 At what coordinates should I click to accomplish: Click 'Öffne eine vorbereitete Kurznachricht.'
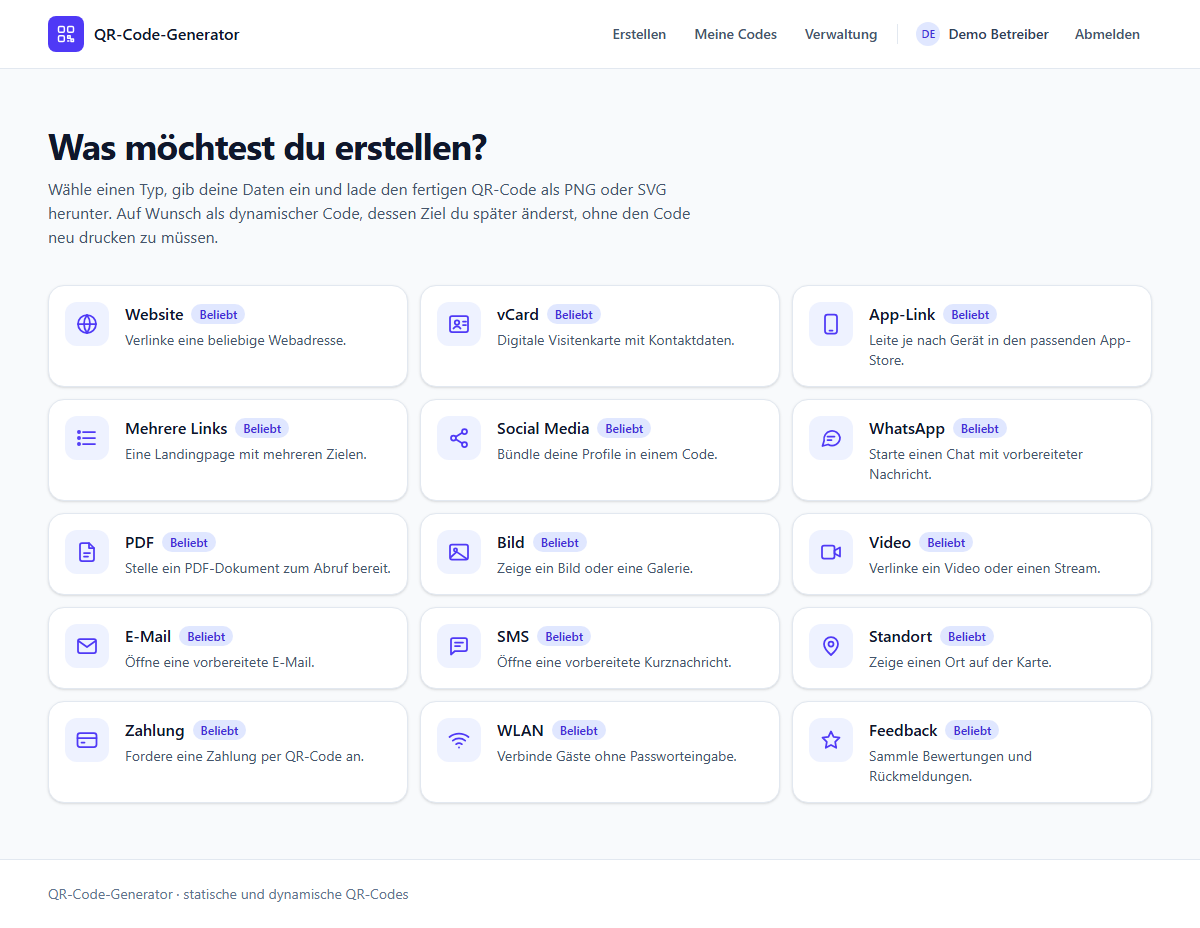point(615,662)
